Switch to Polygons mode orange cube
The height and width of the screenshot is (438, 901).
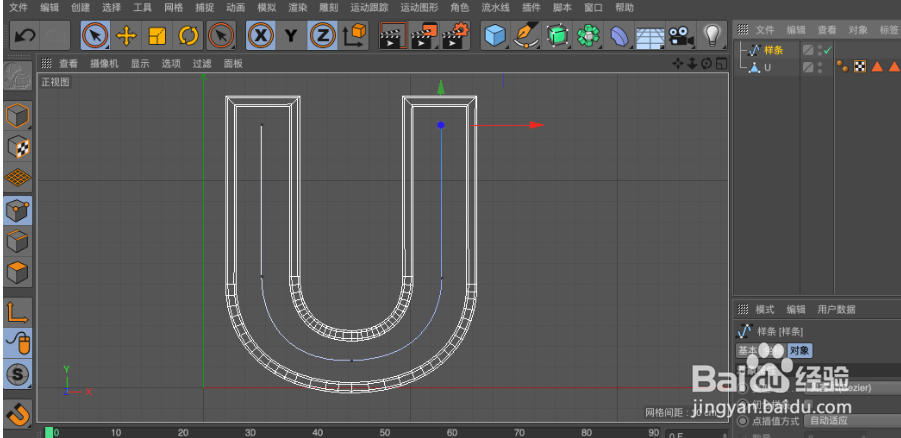pos(18,272)
